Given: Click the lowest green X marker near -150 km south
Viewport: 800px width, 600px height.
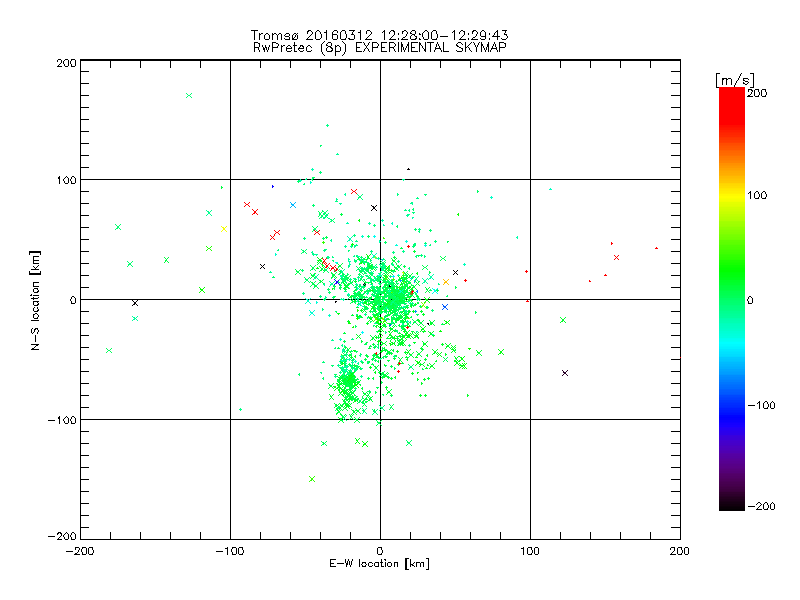Looking at the screenshot, I should click(x=312, y=479).
